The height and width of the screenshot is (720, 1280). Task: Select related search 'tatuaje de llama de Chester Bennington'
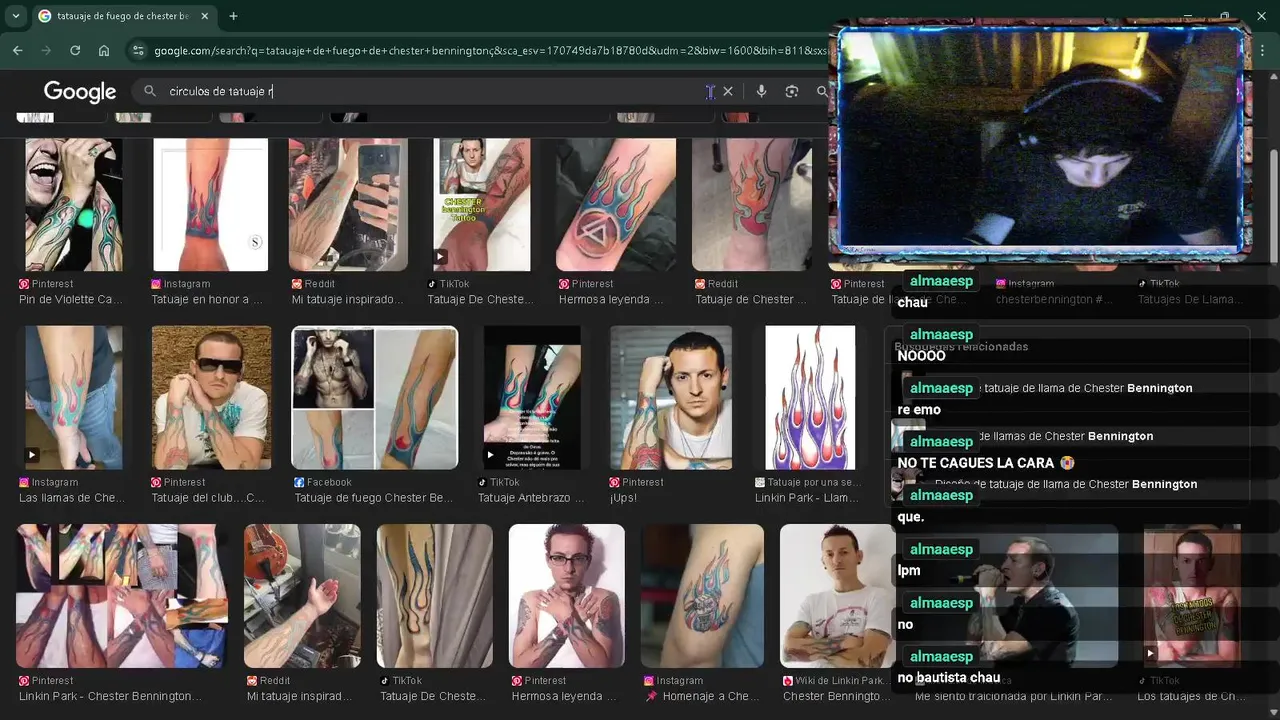tap(1088, 388)
